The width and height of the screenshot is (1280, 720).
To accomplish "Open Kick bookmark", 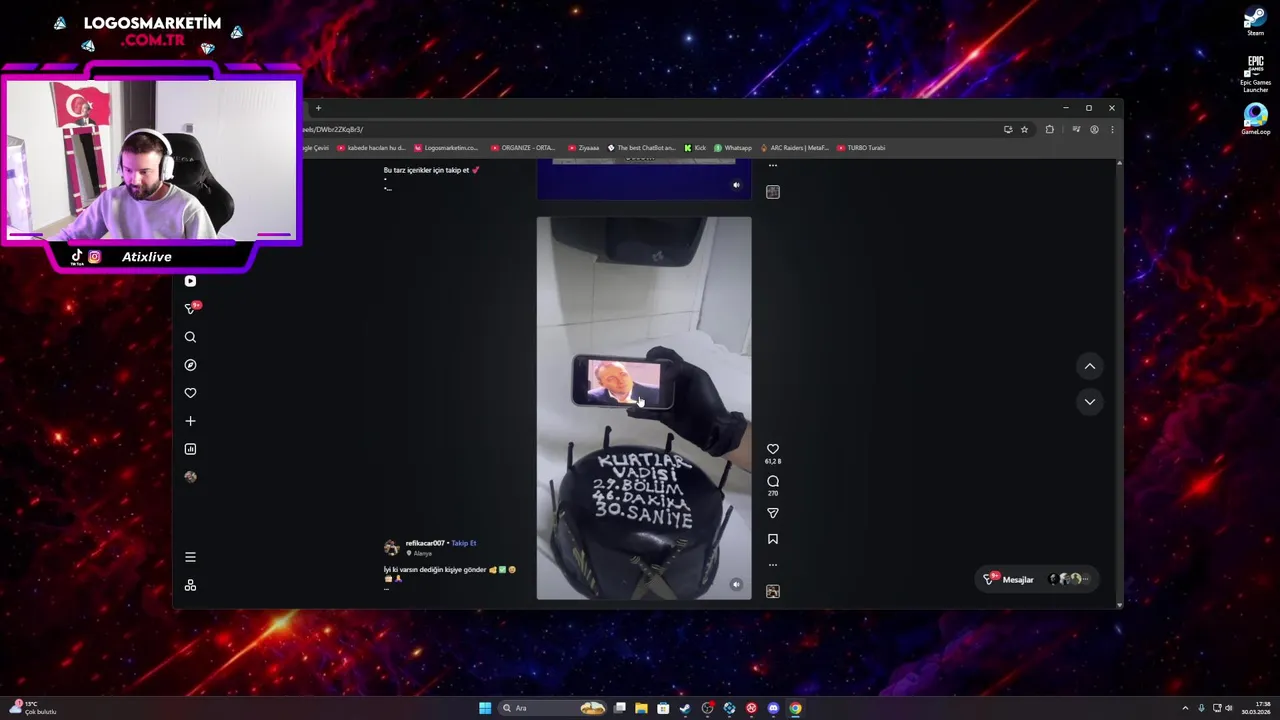I will click(x=695, y=148).
